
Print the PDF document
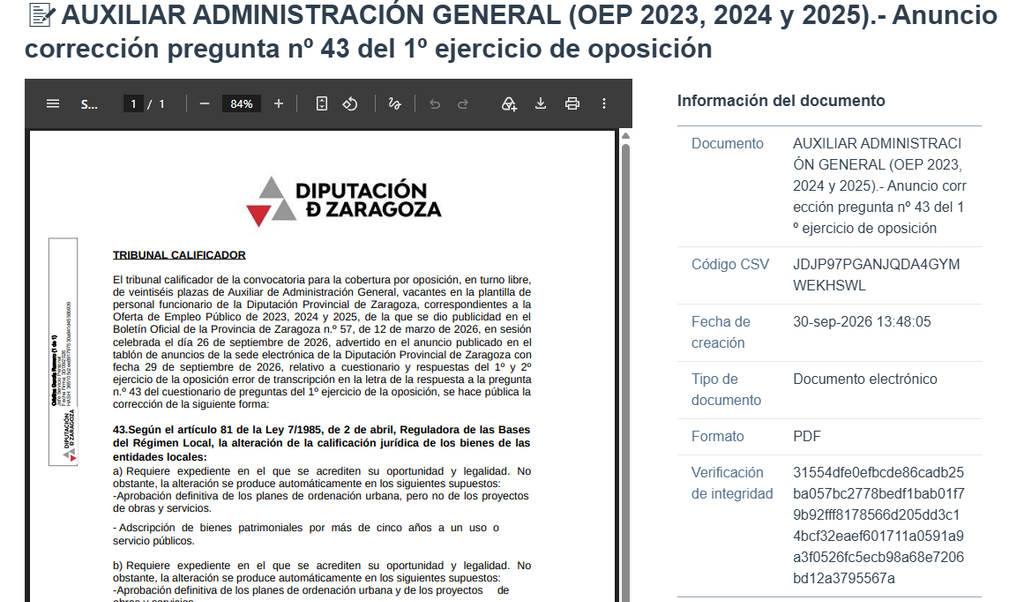click(572, 104)
